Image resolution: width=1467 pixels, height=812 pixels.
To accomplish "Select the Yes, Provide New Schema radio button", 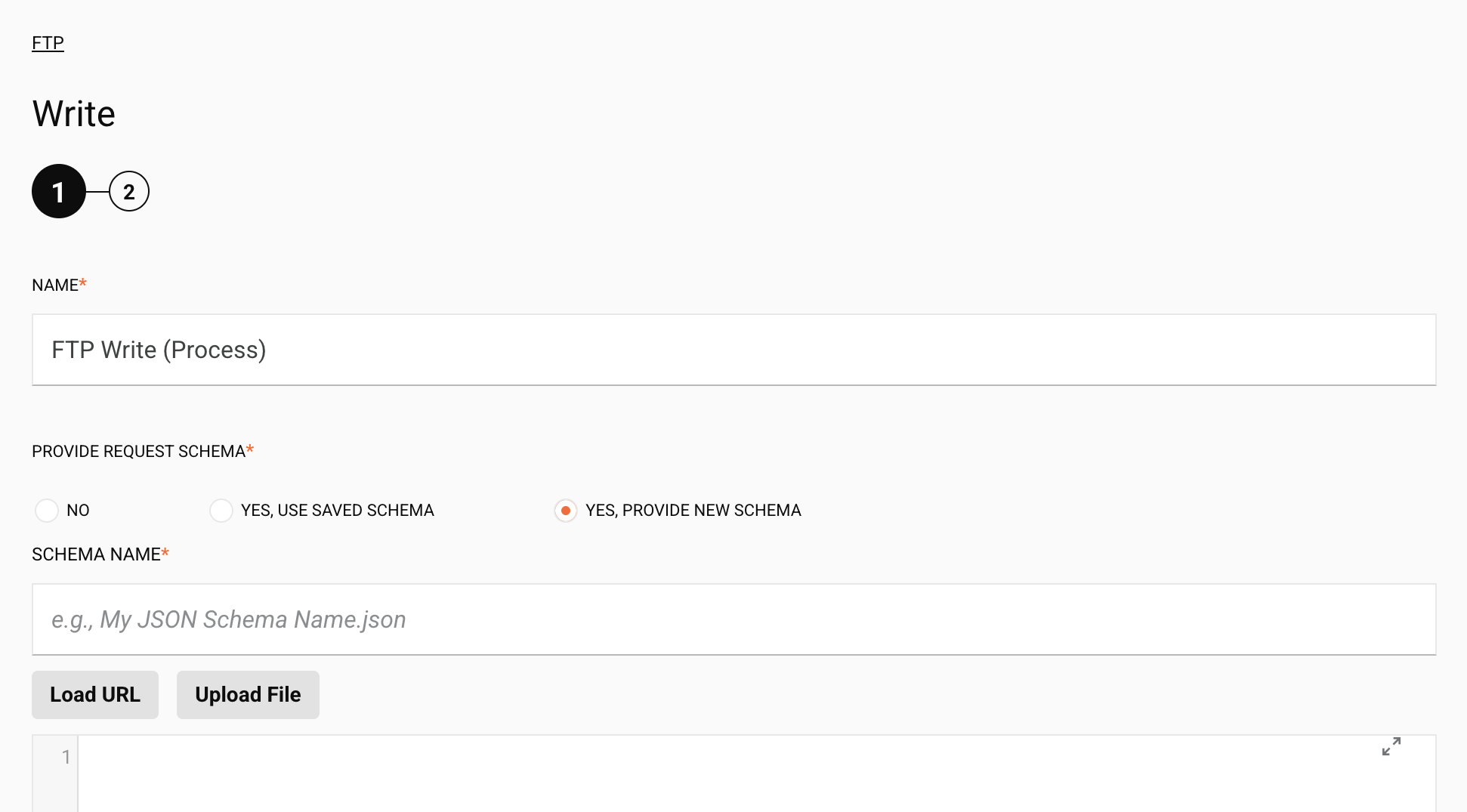I will [566, 511].
